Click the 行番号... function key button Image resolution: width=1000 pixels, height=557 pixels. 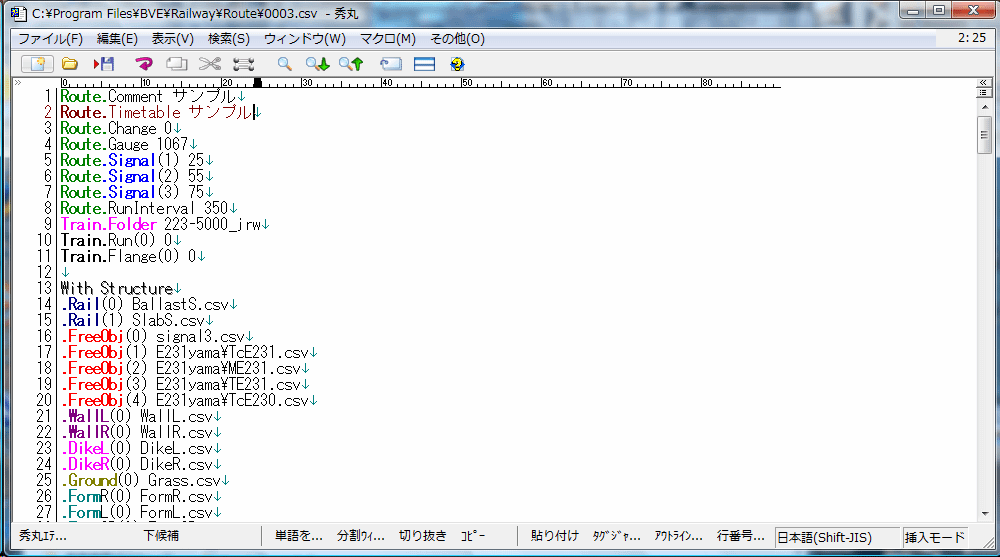[x=740, y=536]
